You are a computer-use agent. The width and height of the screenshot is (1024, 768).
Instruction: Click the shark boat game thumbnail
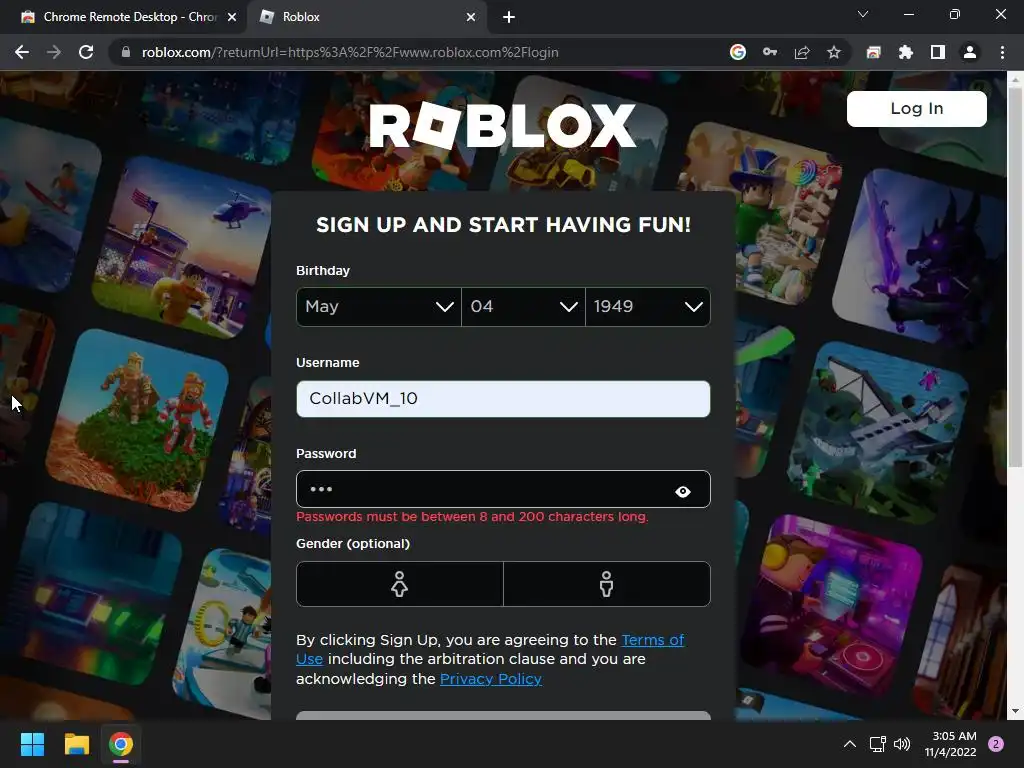(878, 434)
